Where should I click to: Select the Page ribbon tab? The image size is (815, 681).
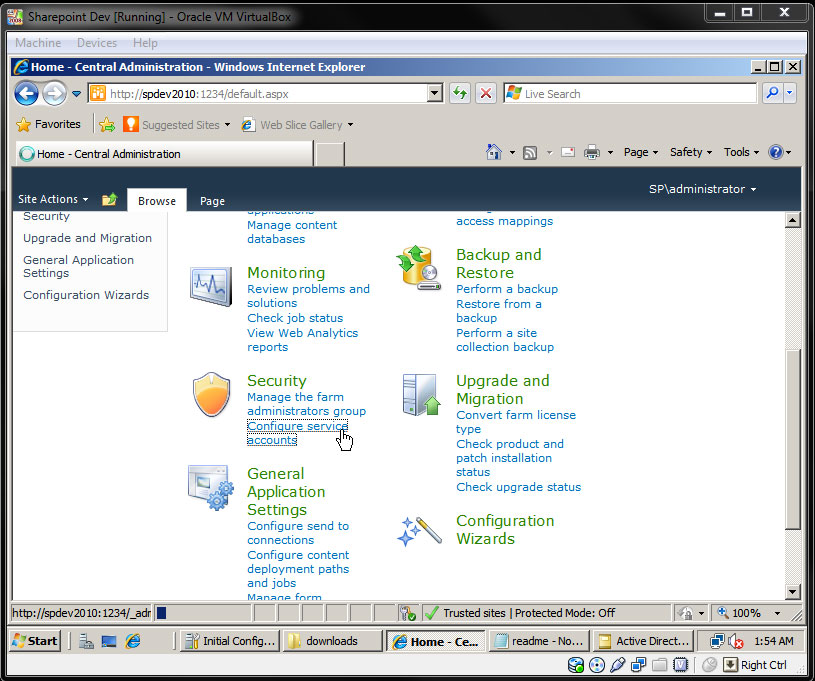pos(212,201)
